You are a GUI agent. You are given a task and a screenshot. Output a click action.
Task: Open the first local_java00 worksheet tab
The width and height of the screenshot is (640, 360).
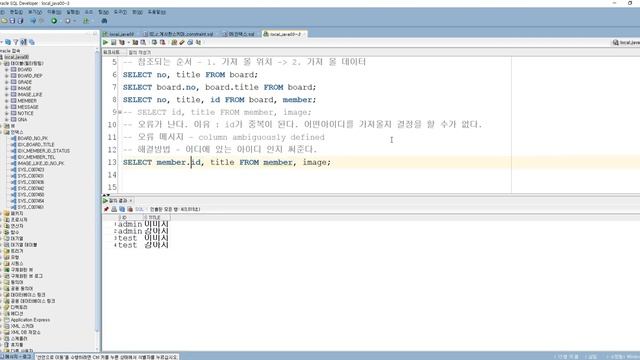pyautogui.click(x=119, y=34)
